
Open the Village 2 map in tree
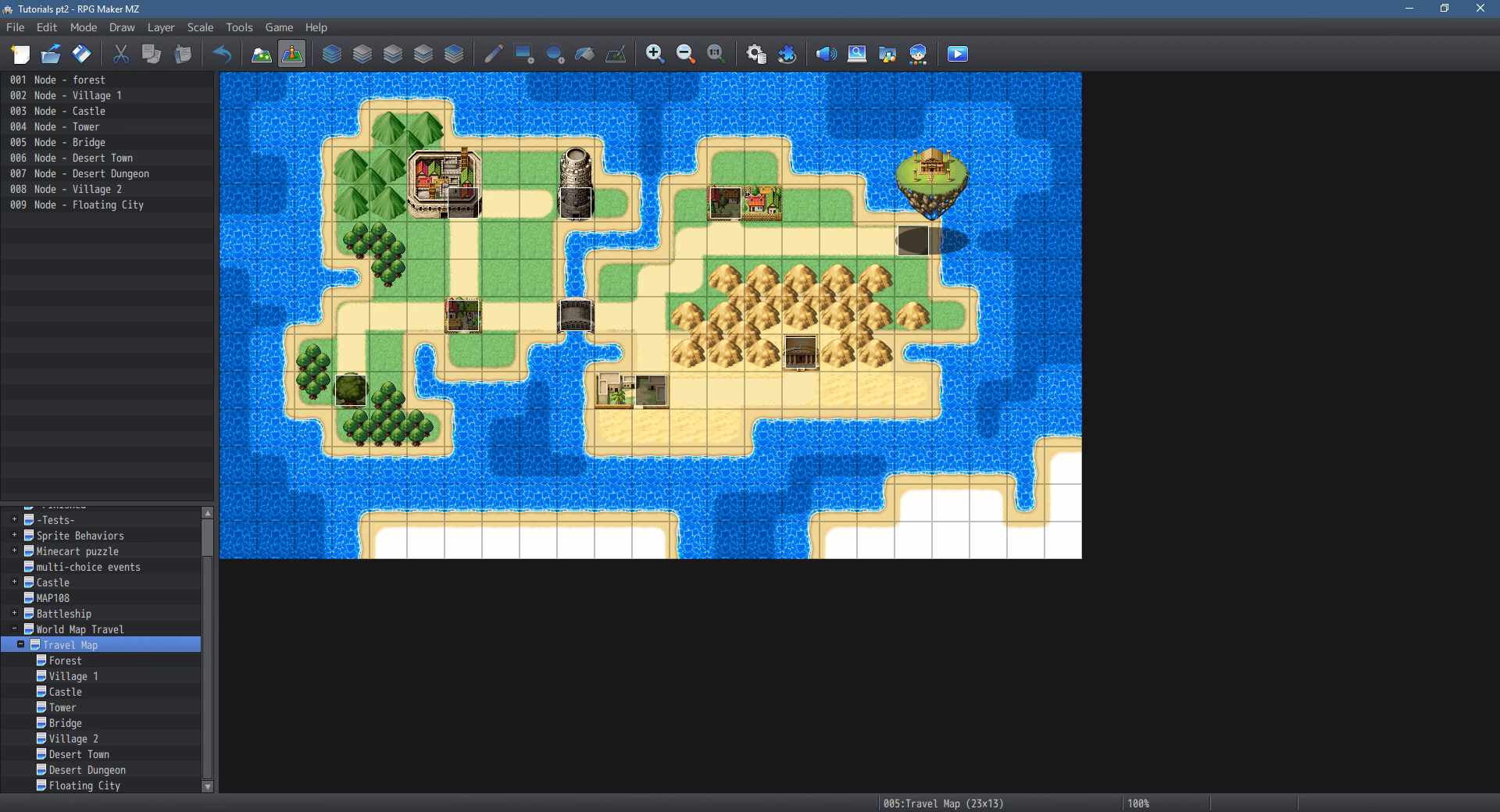pos(73,739)
